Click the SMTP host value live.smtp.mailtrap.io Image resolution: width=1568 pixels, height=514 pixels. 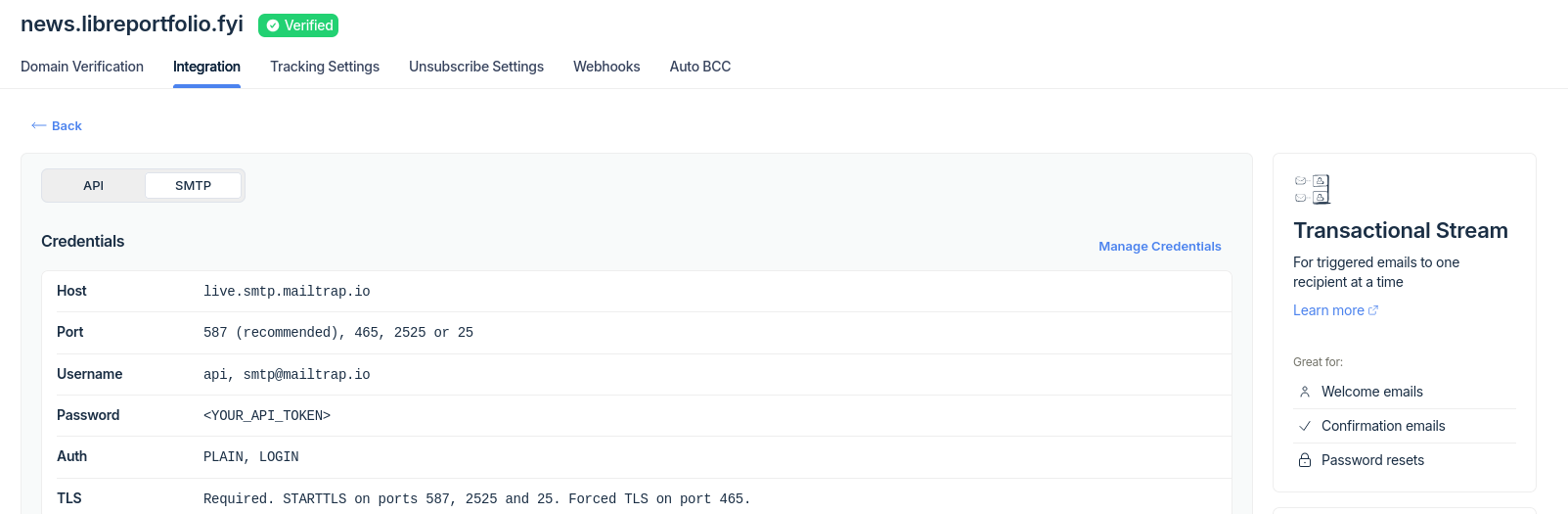click(287, 292)
